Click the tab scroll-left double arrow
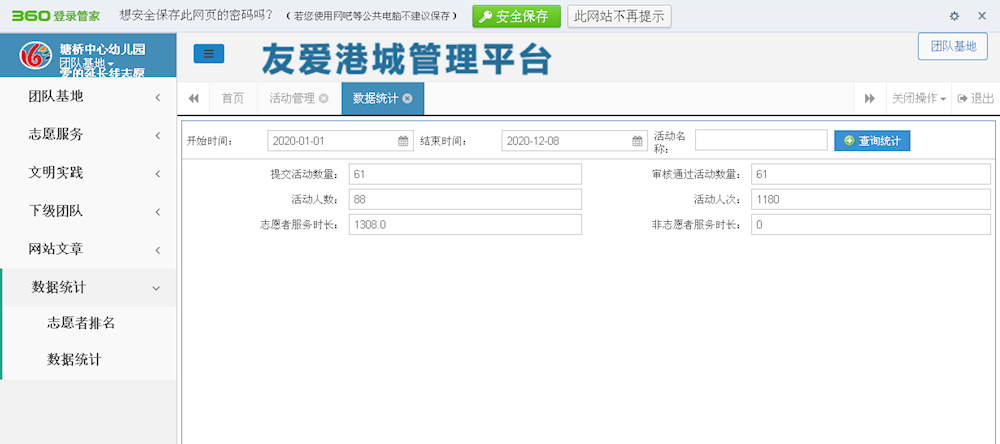1000x444 pixels. (193, 98)
